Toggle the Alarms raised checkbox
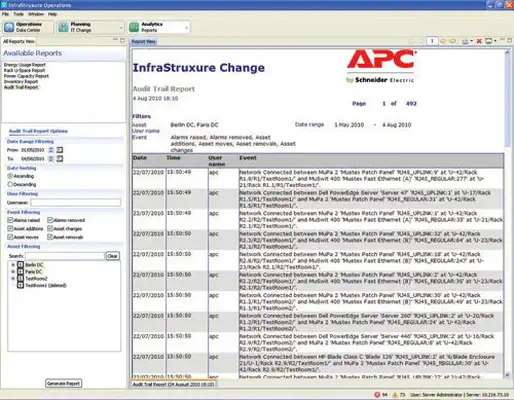 tap(10, 220)
